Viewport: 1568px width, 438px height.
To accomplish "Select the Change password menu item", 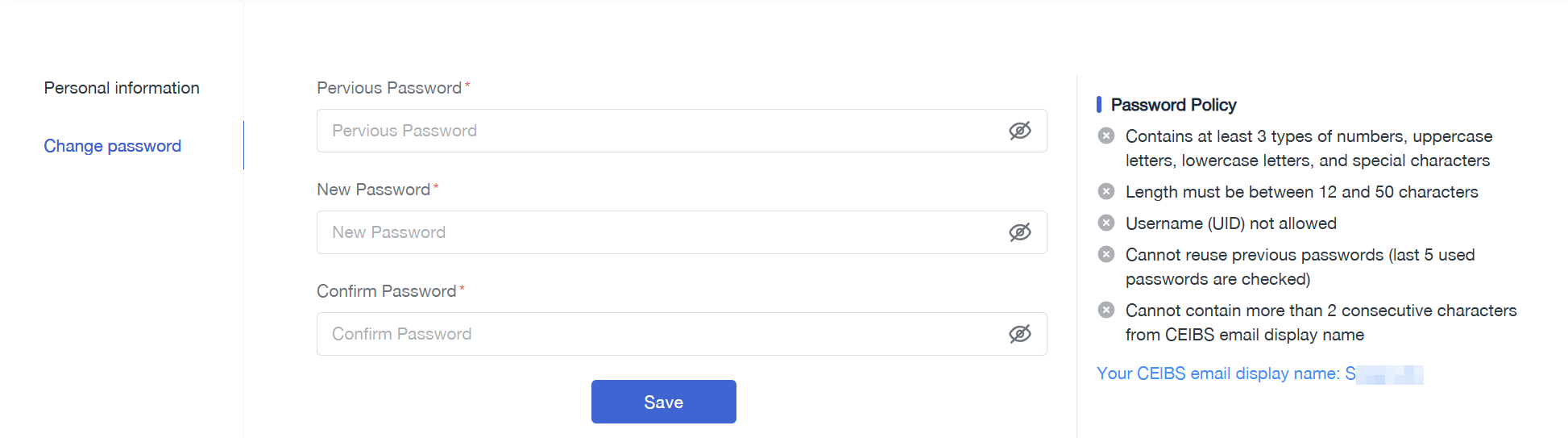I will [x=113, y=146].
